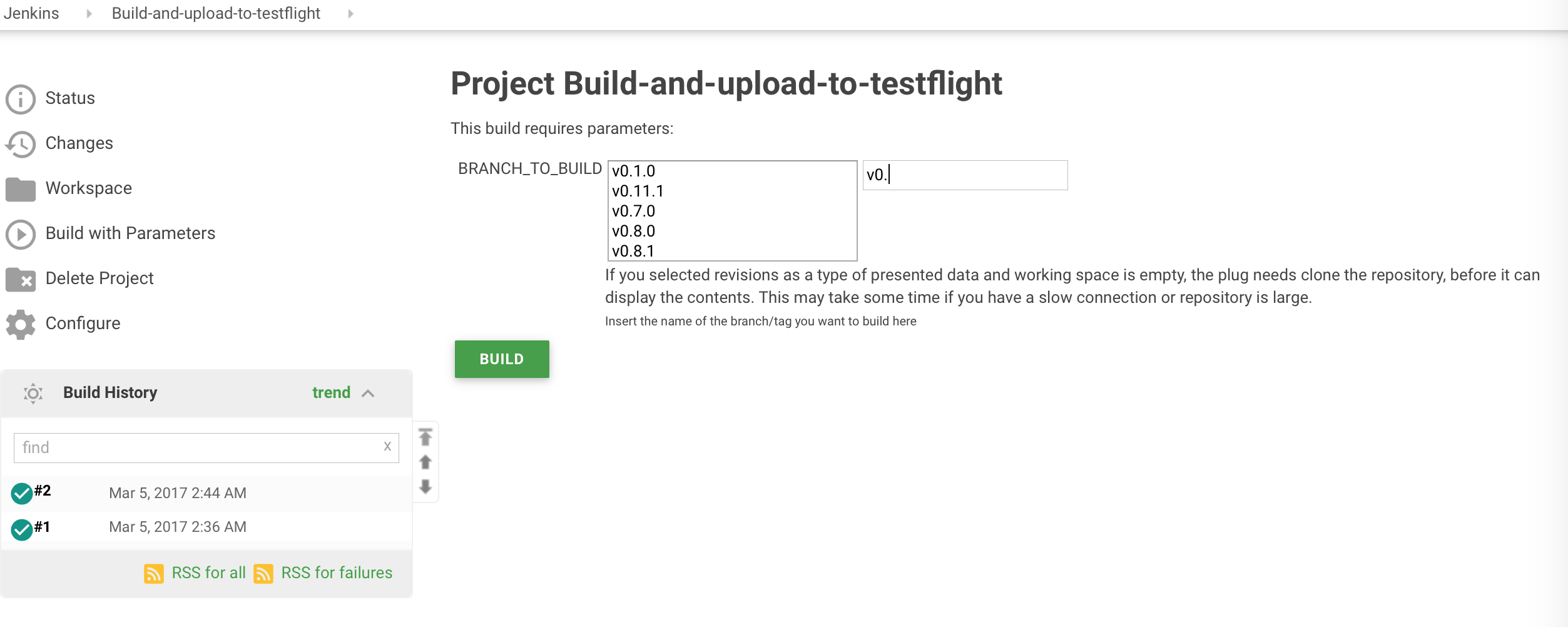Image resolution: width=1568 pixels, height=627 pixels.
Task: Open the trend link
Action: pos(331,392)
